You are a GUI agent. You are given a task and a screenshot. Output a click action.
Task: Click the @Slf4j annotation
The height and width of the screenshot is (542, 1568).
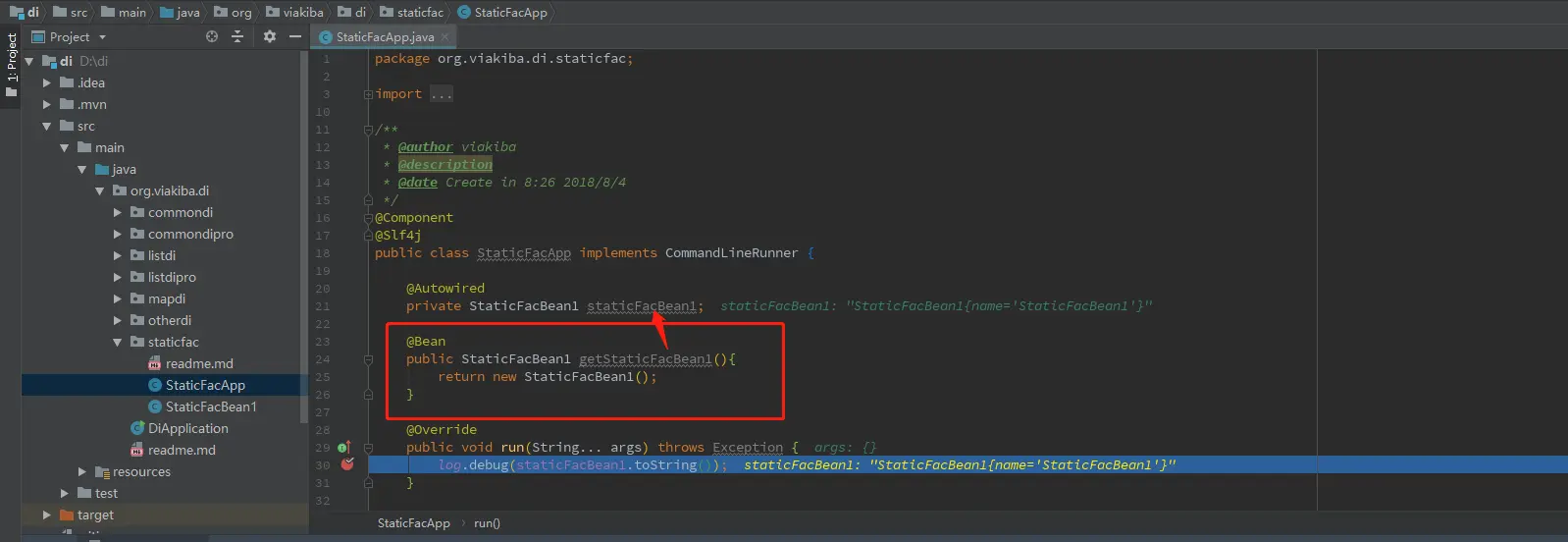(398, 236)
